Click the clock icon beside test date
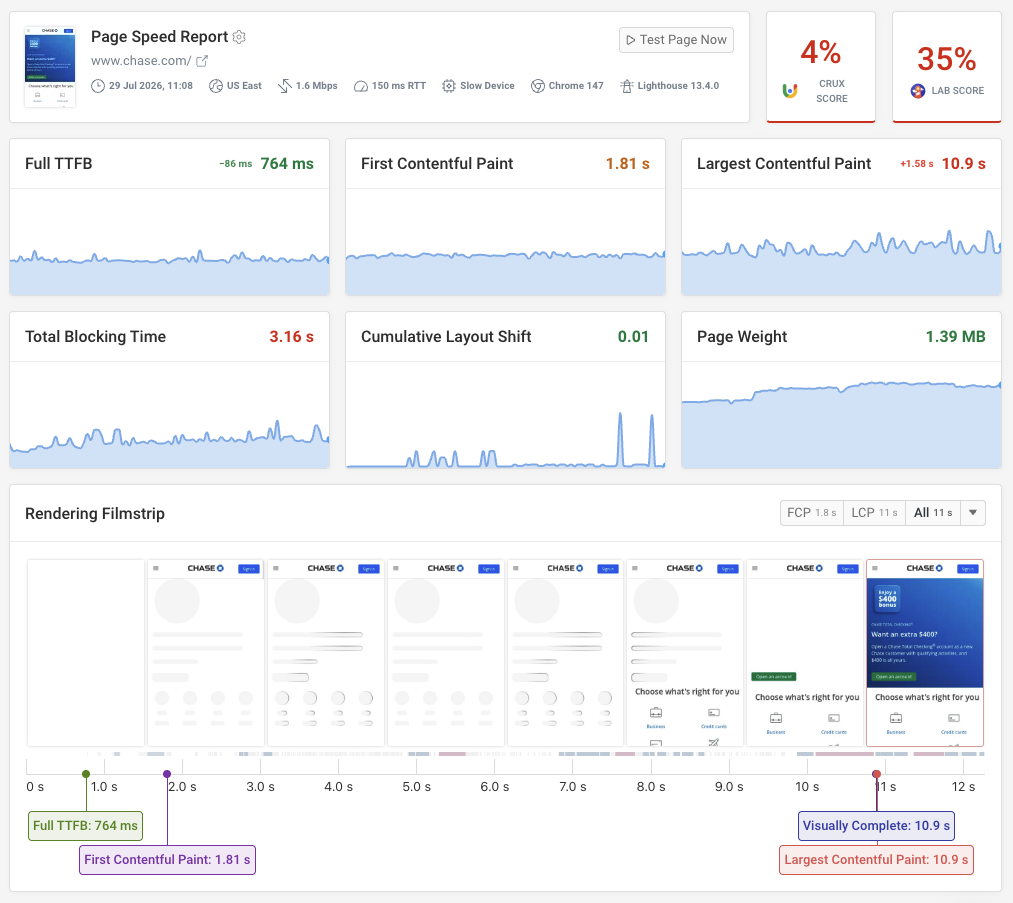The image size is (1013, 903). coord(98,86)
